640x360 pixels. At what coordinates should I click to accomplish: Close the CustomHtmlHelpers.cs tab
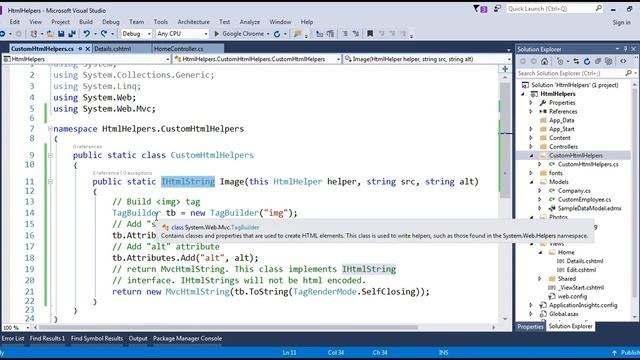pyautogui.click(x=87, y=49)
